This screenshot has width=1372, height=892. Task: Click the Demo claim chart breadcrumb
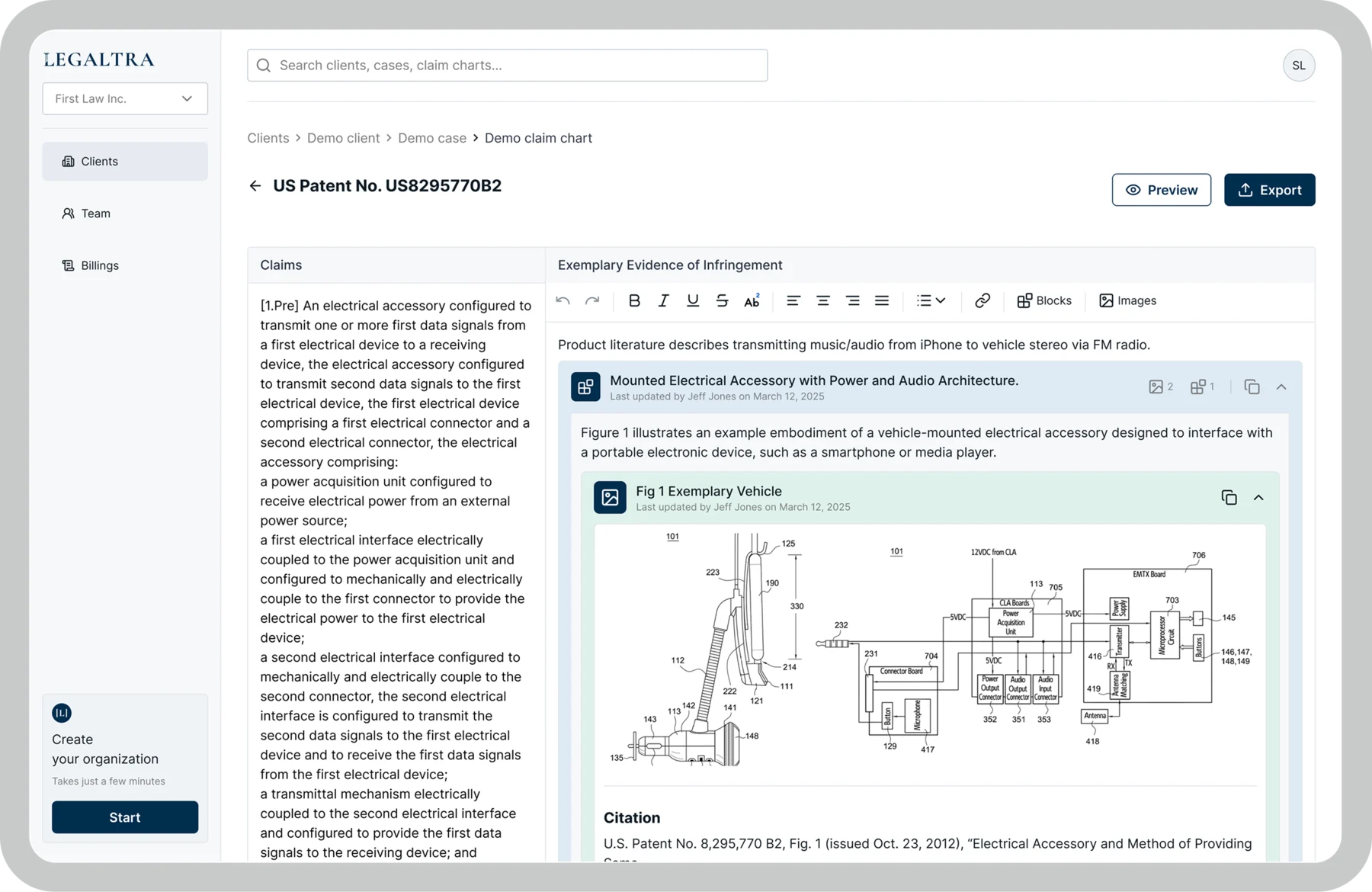coord(538,138)
